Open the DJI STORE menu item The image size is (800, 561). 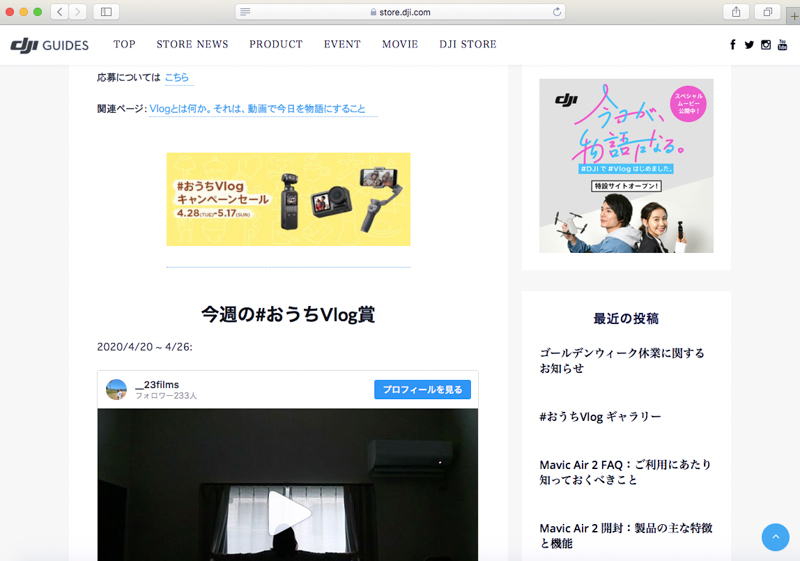click(468, 44)
